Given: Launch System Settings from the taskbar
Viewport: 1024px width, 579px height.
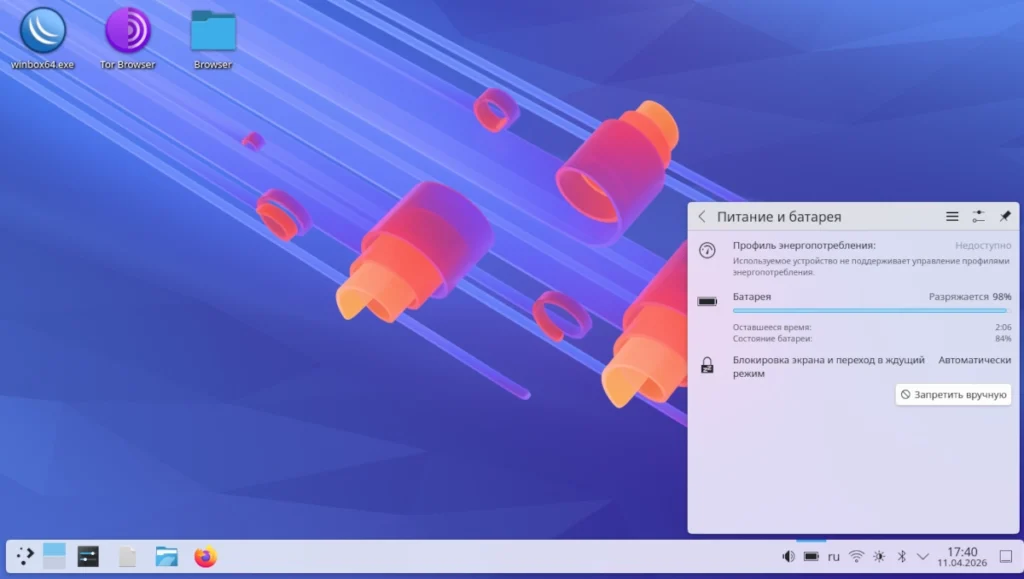Looking at the screenshot, I should (88, 557).
